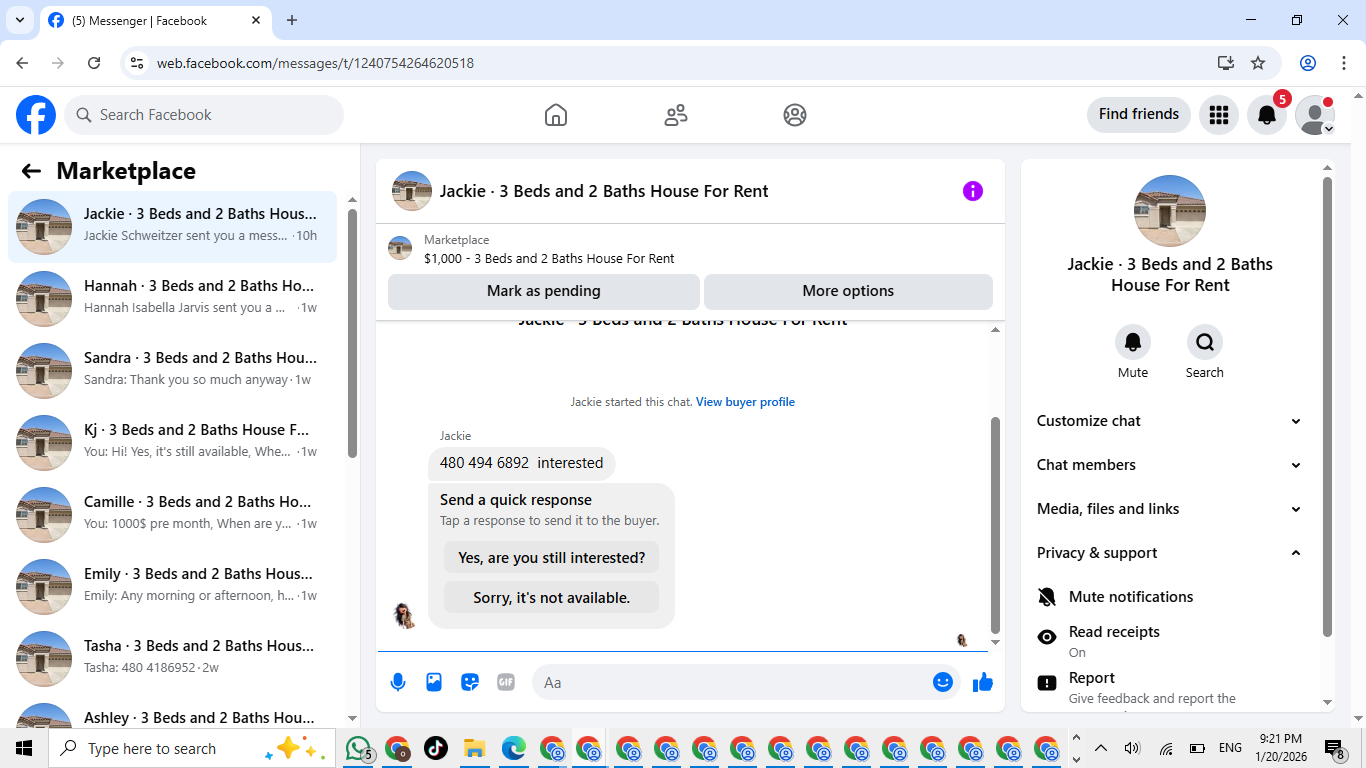View site information icon in address bar
The image size is (1366, 768).
pos(138,63)
